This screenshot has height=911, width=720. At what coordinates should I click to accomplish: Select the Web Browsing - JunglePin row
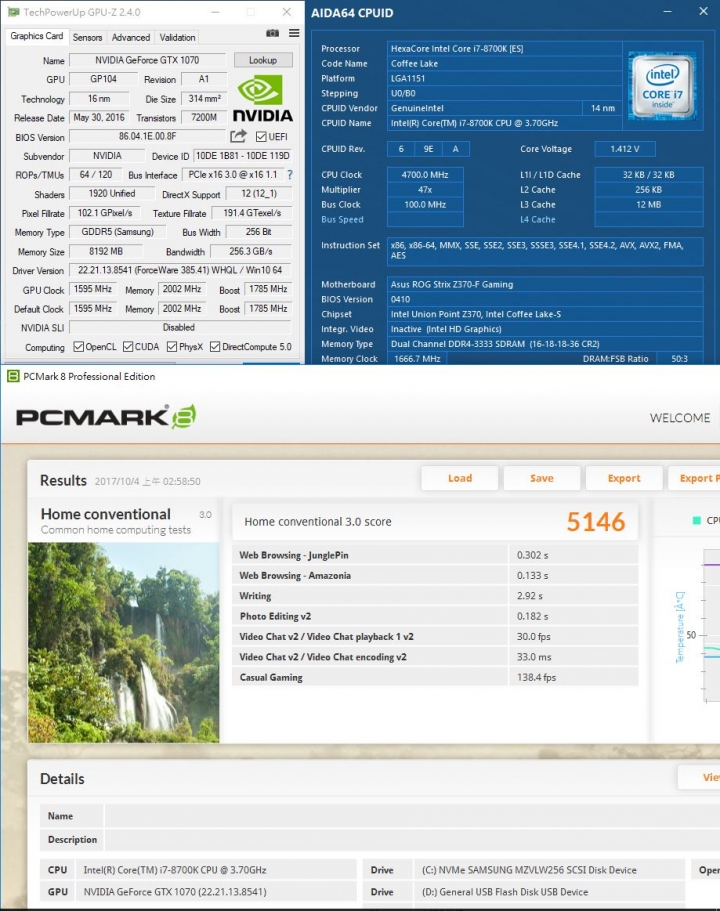[x=435, y=555]
